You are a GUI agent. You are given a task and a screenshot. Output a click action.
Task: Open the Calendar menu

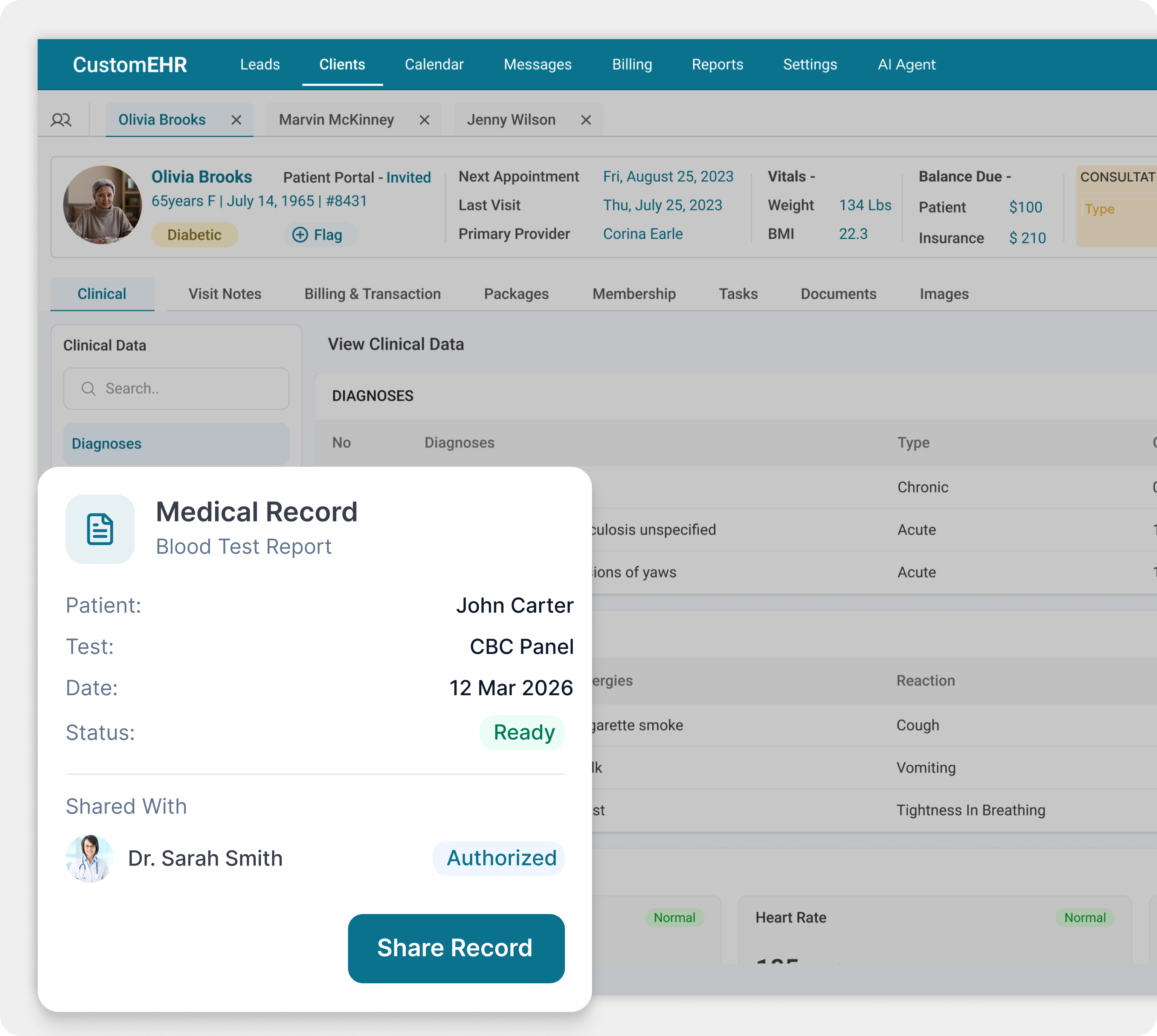click(x=434, y=64)
